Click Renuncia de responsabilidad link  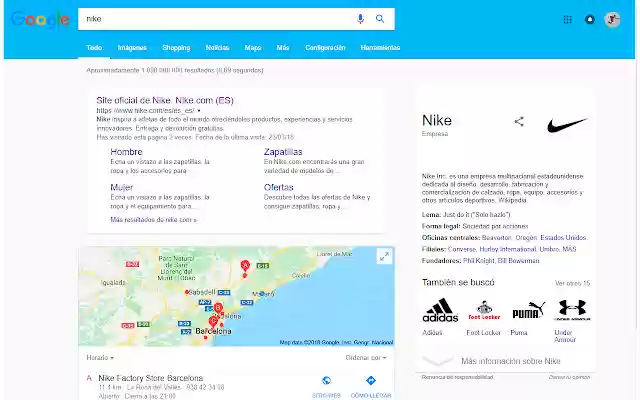(458, 377)
